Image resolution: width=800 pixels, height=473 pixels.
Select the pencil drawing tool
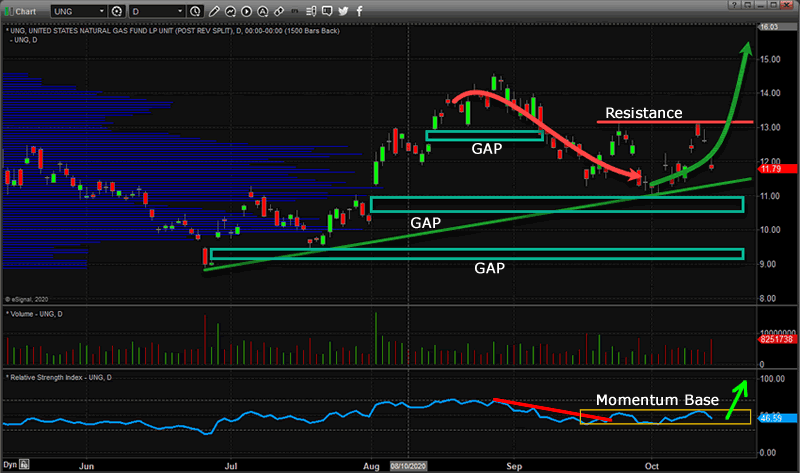tap(214, 11)
